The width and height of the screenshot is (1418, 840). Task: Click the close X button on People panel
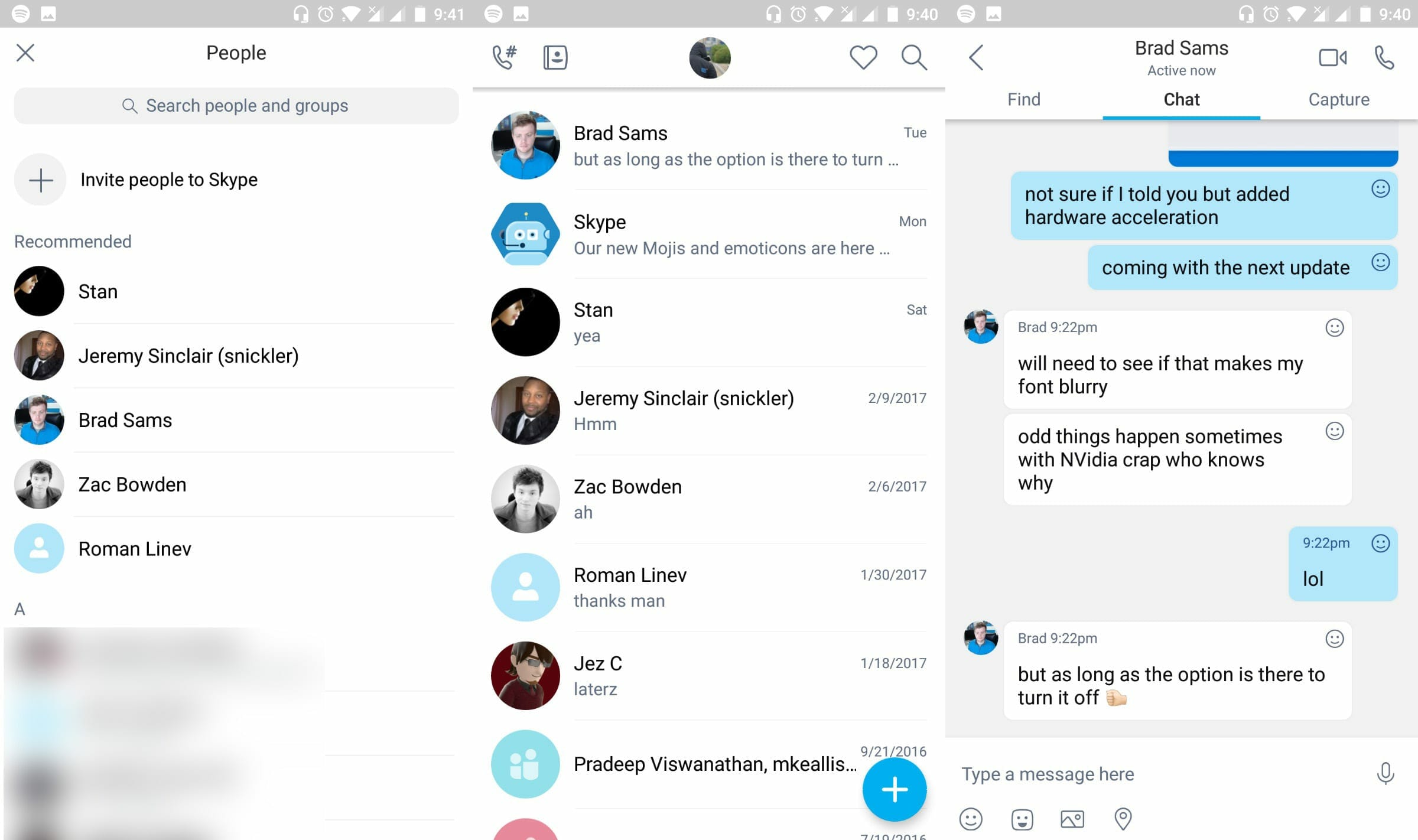pos(27,52)
